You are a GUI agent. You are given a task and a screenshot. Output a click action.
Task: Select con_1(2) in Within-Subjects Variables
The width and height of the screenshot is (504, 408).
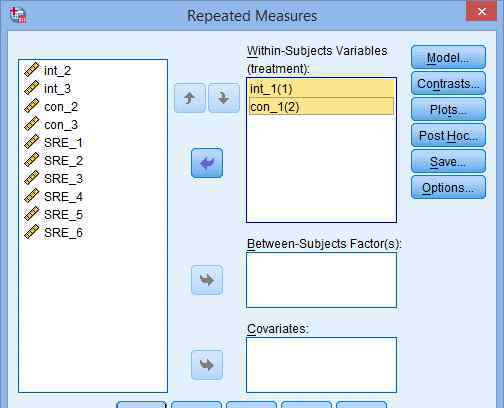click(321, 106)
